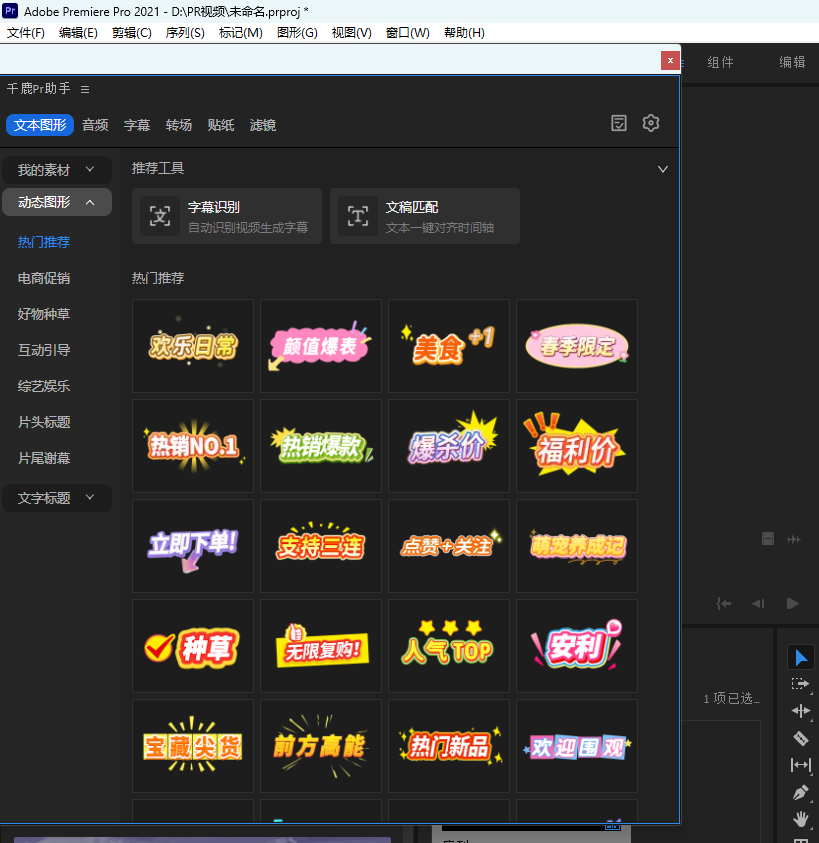Play the preview in the Program monitor
Image resolution: width=819 pixels, height=843 pixels.
pos(793,604)
